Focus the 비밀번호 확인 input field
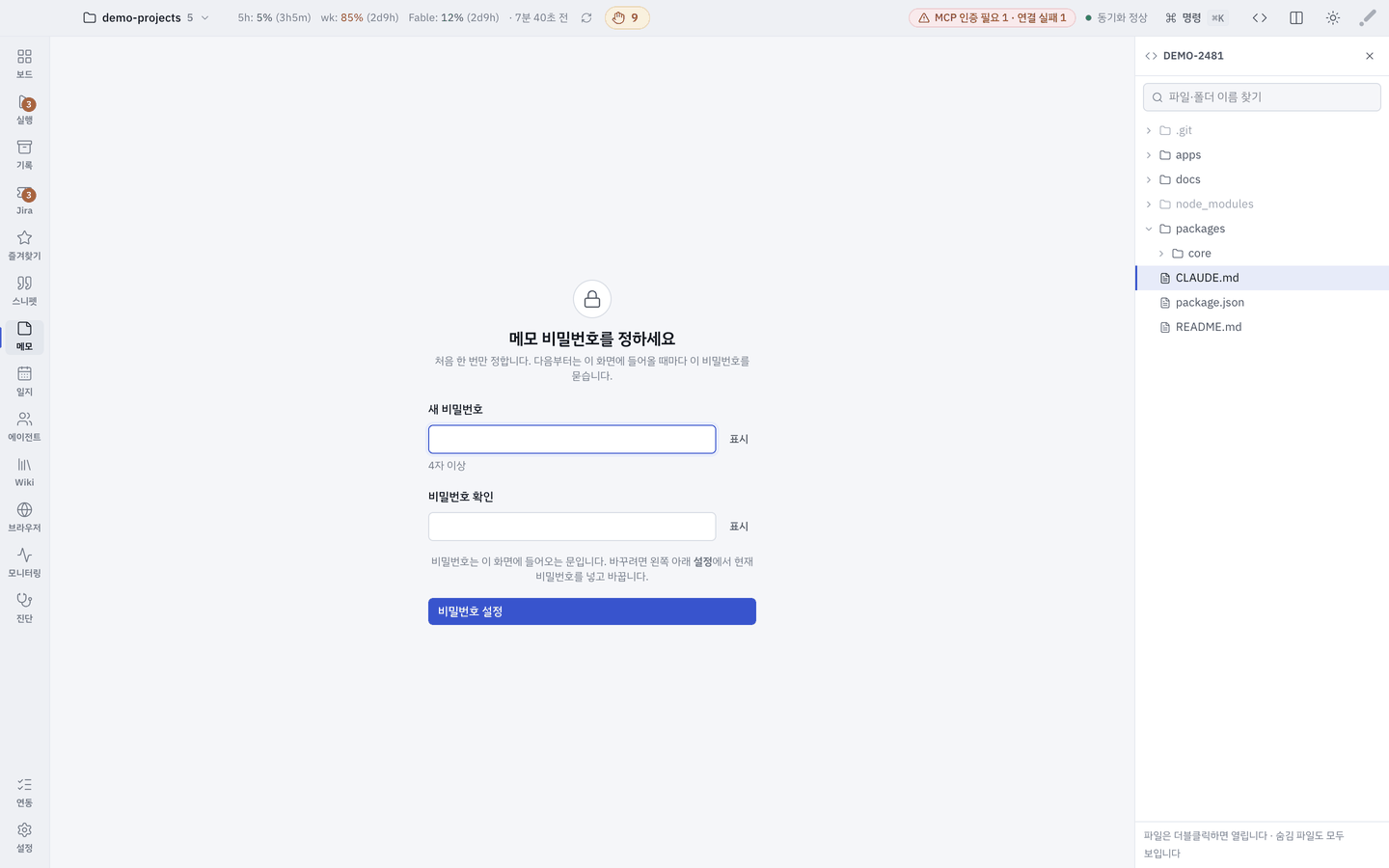This screenshot has width=1389, height=868. pyautogui.click(x=572, y=527)
